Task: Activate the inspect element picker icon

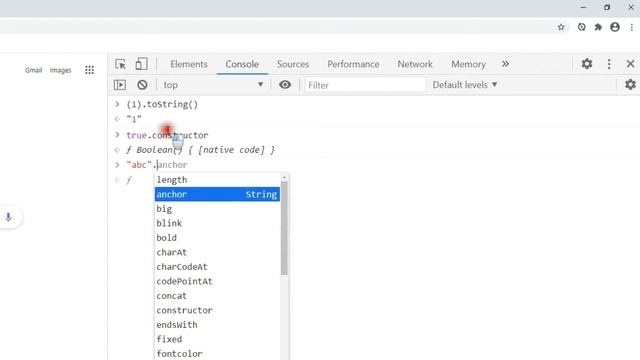Action: (x=120, y=64)
